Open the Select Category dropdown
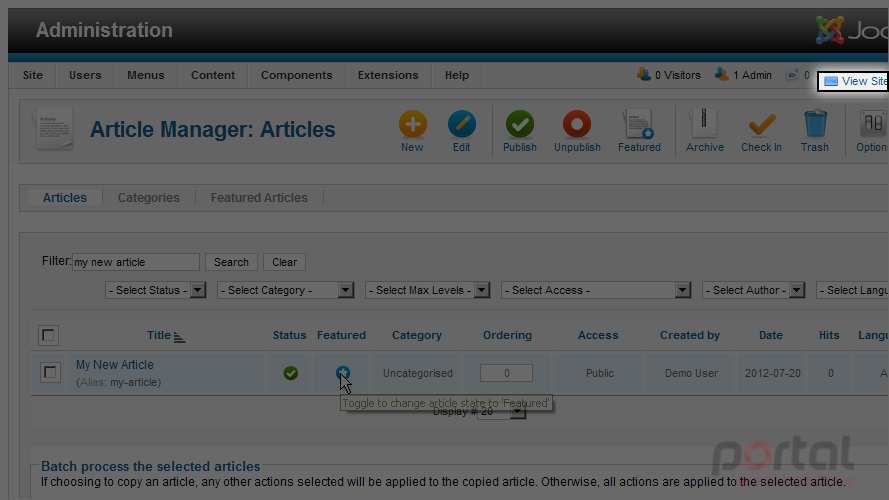 (286, 290)
